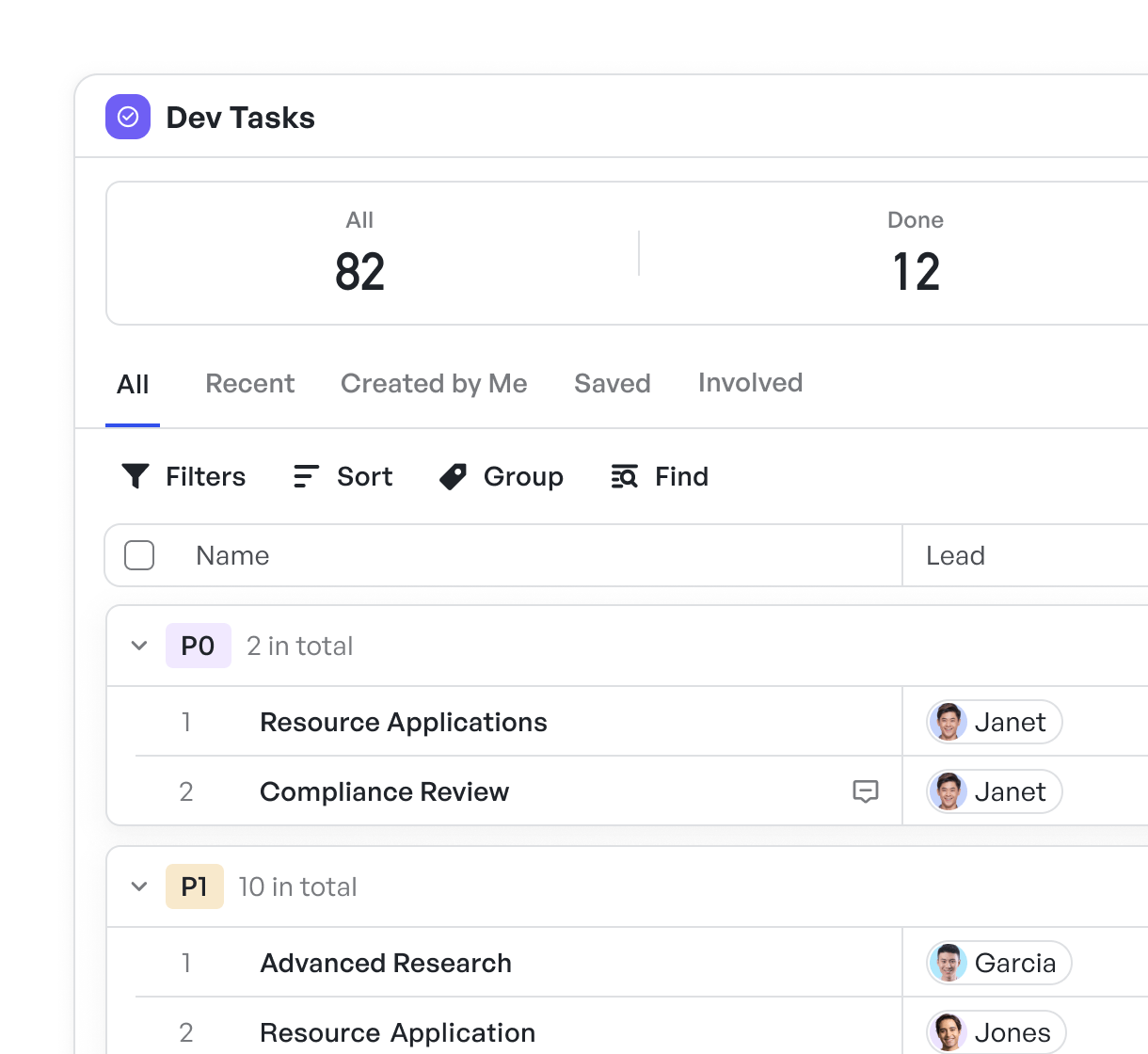The image size is (1148, 1054).
Task: Click the Group tag icon
Action: point(453,476)
